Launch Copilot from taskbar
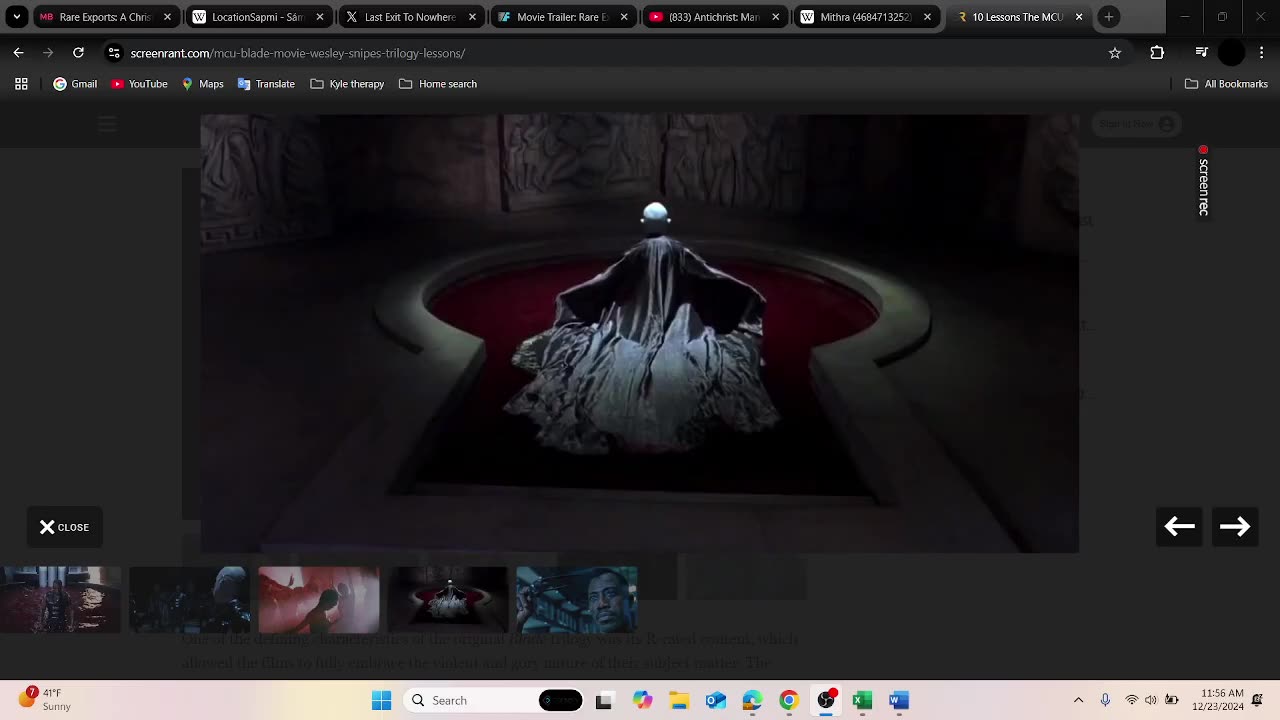The image size is (1280, 720). [x=642, y=701]
